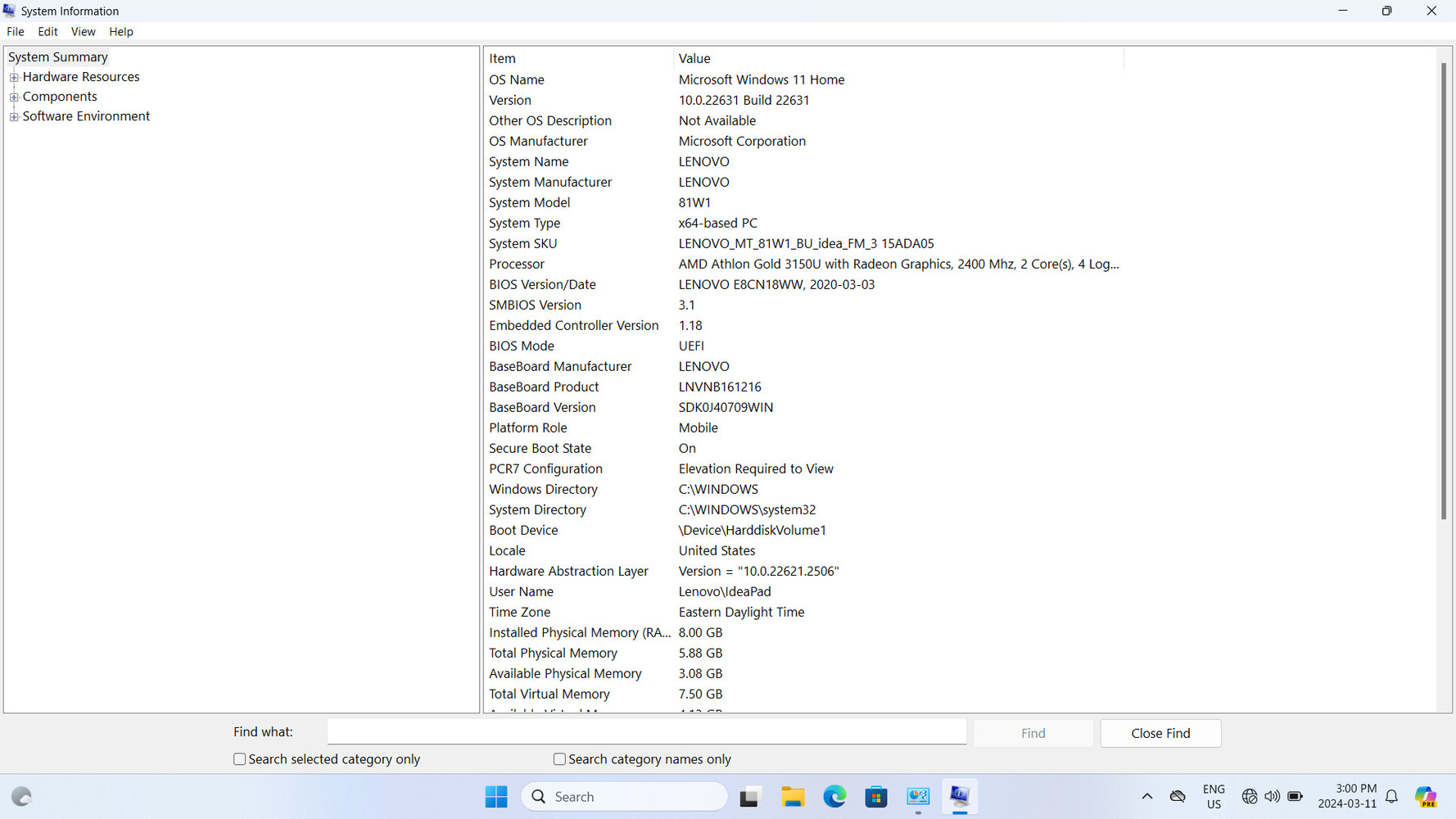Select the Hardware Resources category label
Screen dimensions: 1456x819
(81, 77)
